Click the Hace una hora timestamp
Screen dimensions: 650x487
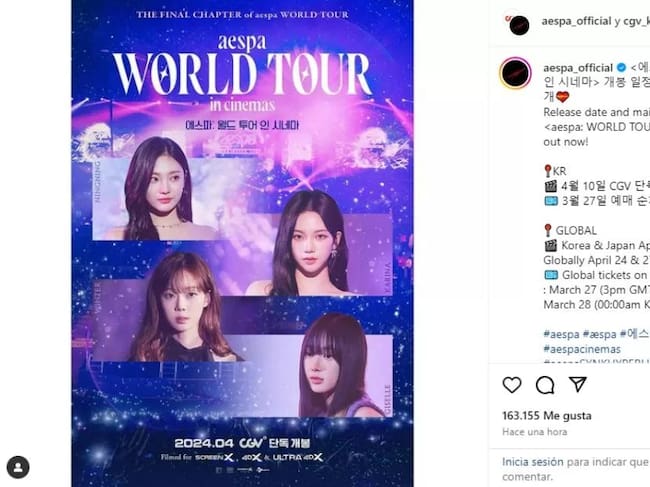tap(534, 432)
